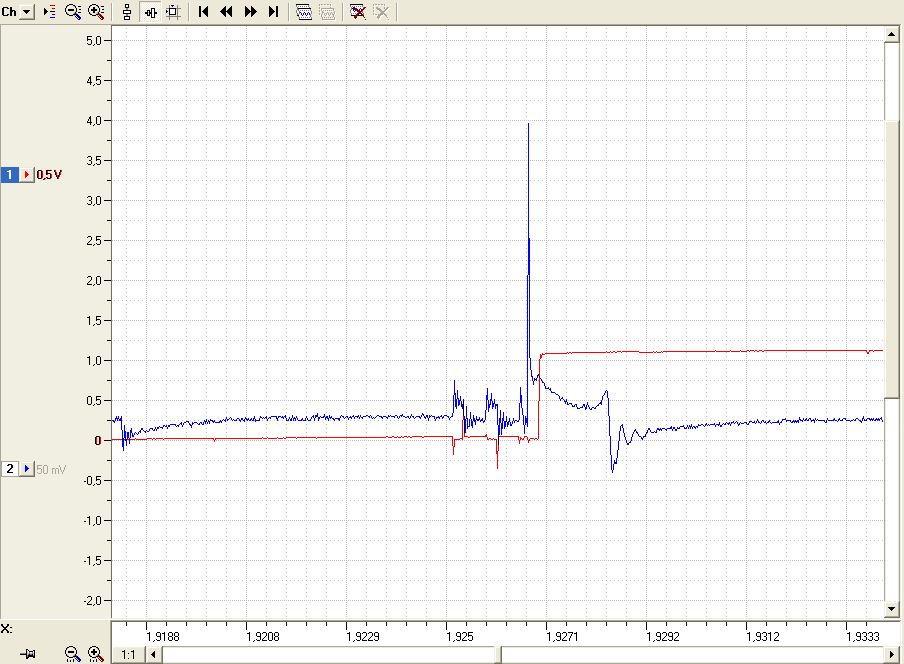
Task: Click the time axis label 1,925
Action: [460, 636]
